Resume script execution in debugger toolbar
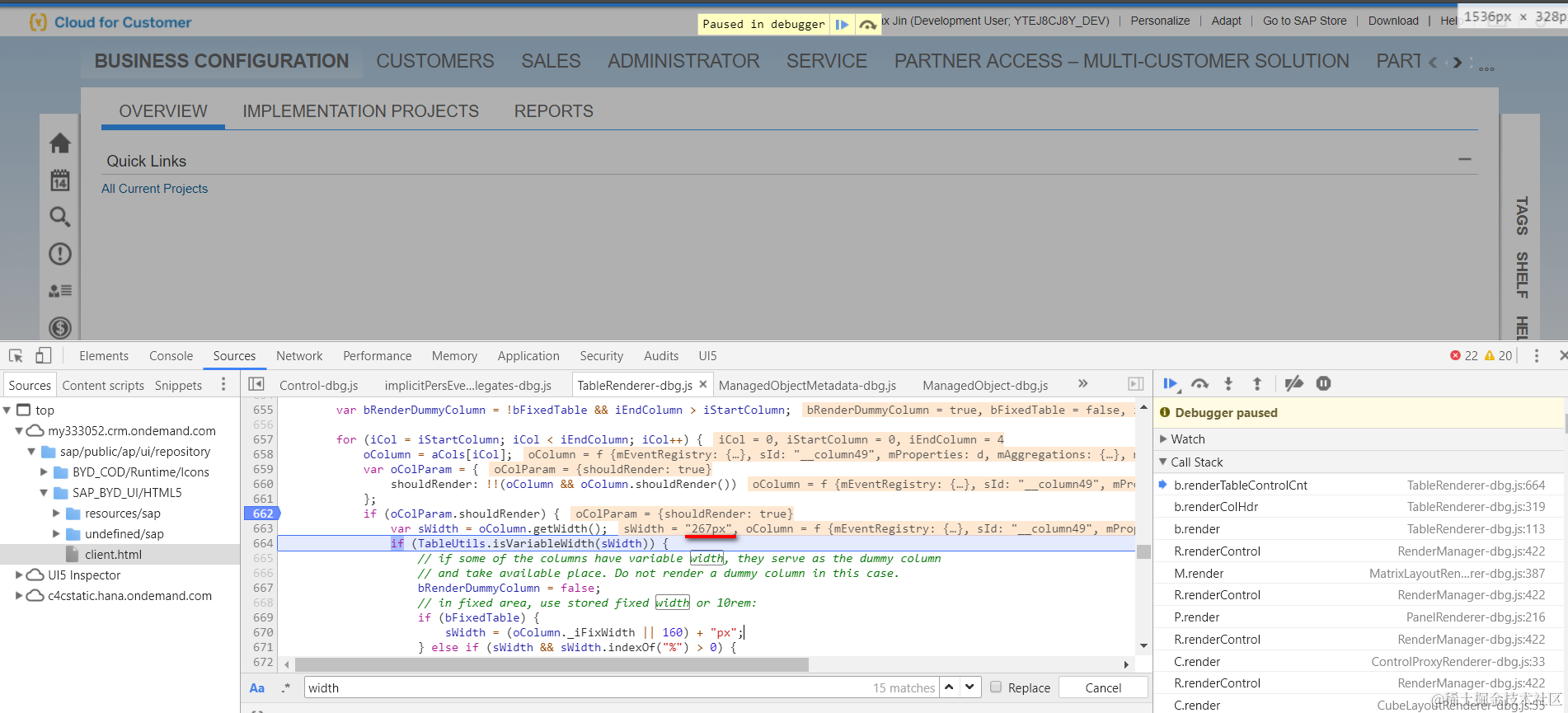Image resolution: width=1568 pixels, height=713 pixels. pyautogui.click(x=1171, y=383)
